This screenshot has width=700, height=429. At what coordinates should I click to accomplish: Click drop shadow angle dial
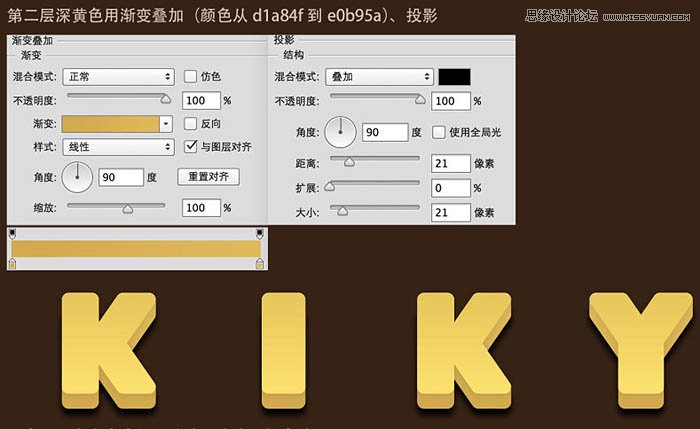click(x=340, y=132)
